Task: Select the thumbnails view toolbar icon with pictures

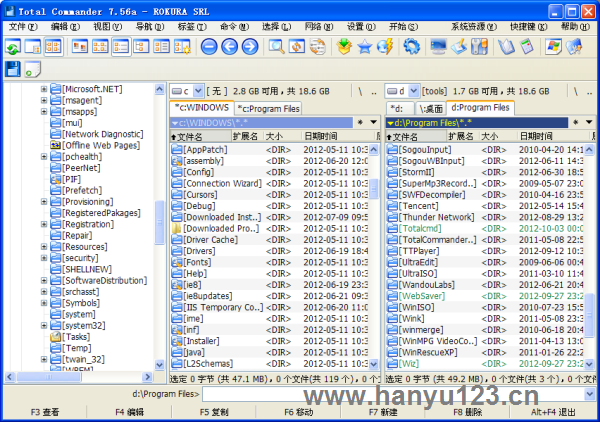Action: (80, 47)
